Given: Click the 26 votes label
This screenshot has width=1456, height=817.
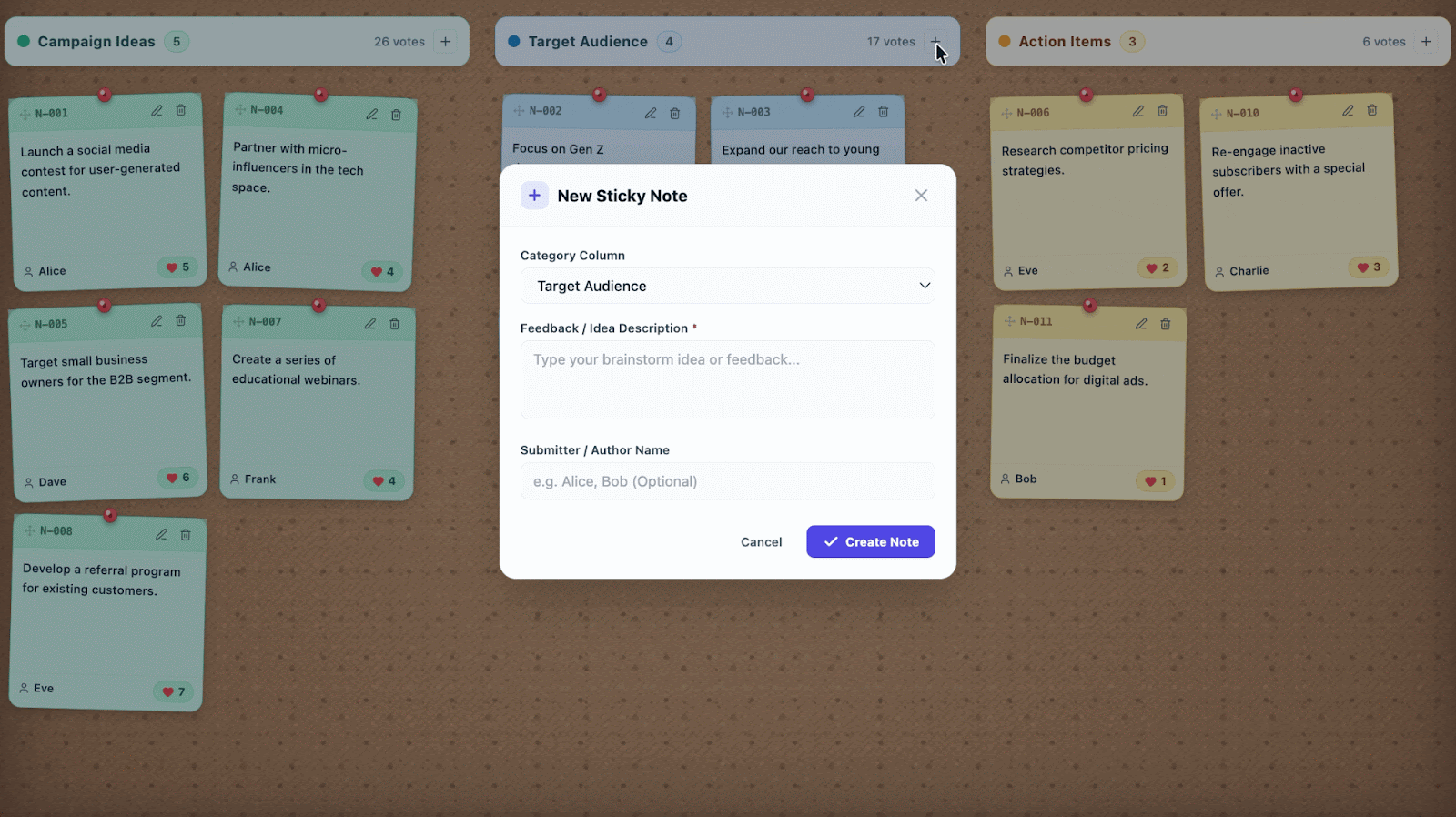Looking at the screenshot, I should [x=399, y=42].
